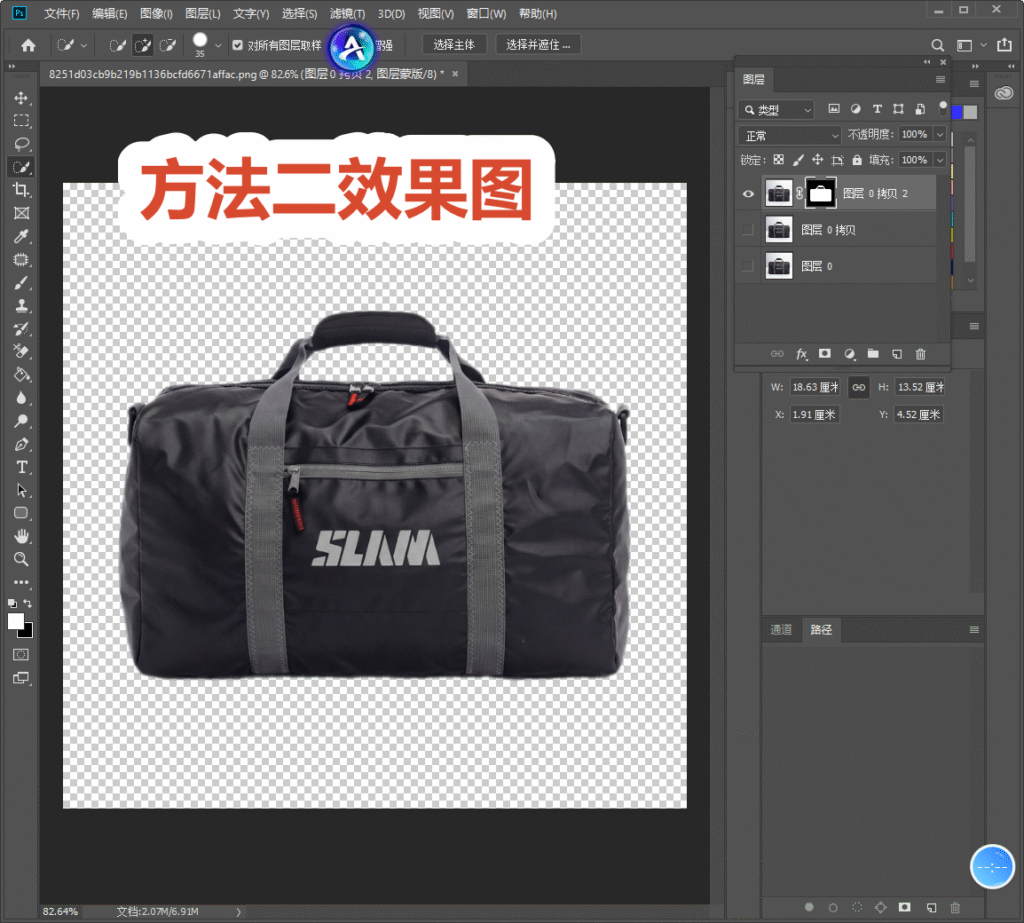
Task: Select the Hand tool
Action: 21,536
